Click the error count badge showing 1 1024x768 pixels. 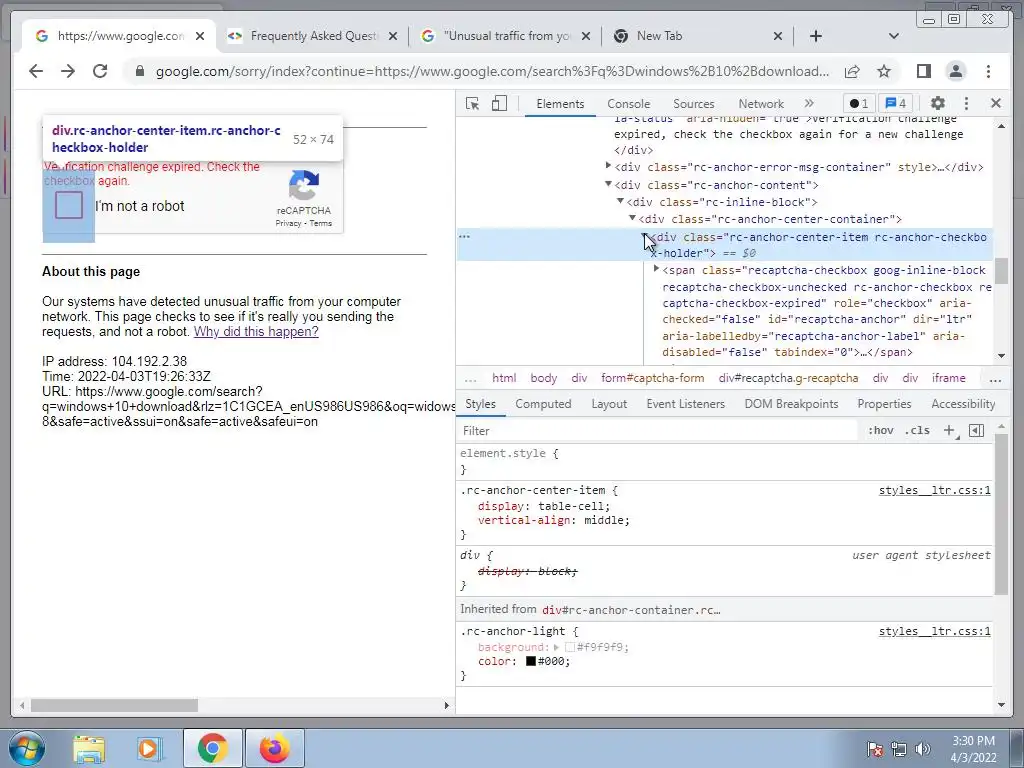(x=859, y=103)
